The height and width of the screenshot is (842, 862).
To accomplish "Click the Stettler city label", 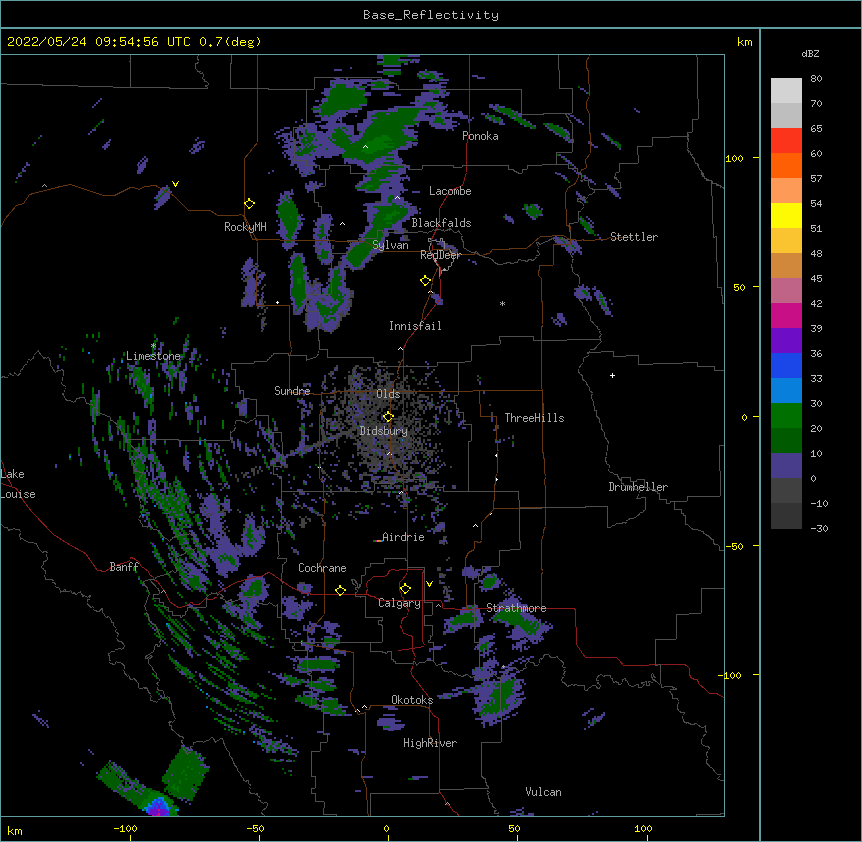I will point(634,237).
